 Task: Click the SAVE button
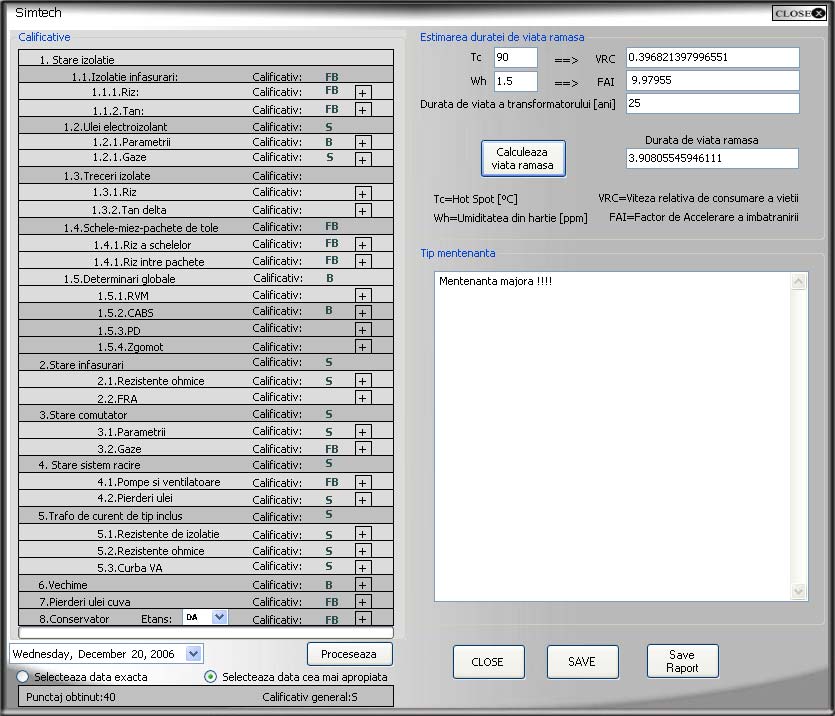[x=582, y=662]
